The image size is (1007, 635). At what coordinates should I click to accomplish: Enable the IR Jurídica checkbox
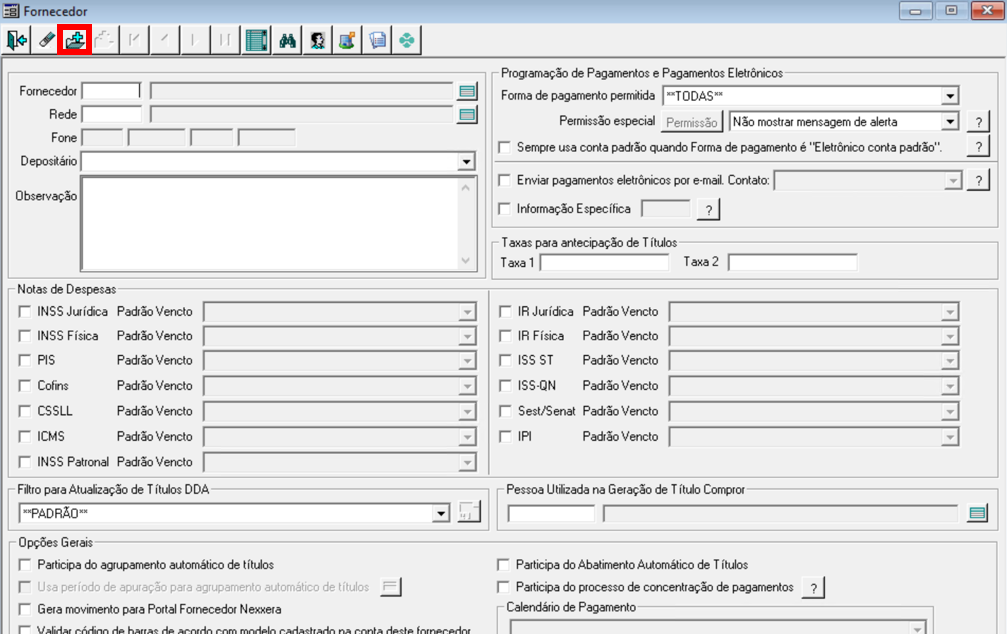(505, 311)
